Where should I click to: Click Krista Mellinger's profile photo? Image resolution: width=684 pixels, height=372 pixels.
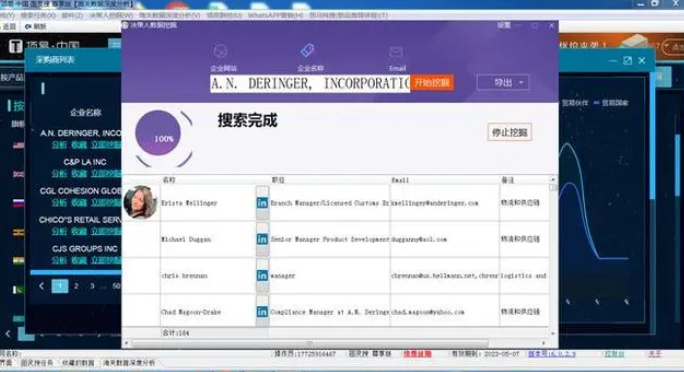(x=140, y=202)
